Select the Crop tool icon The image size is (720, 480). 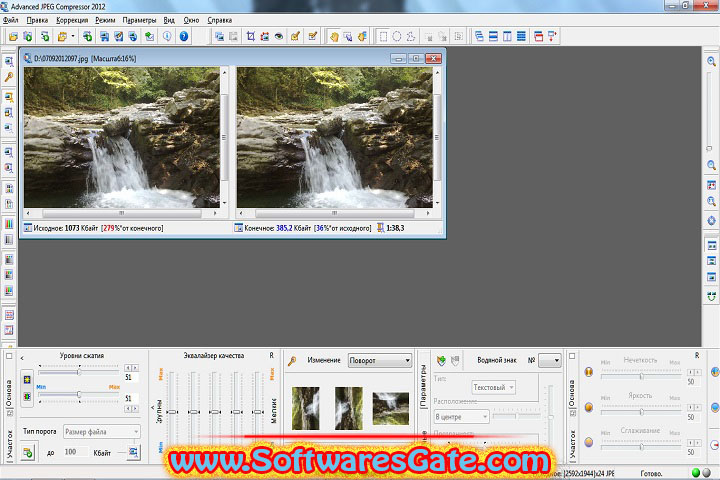(251, 36)
